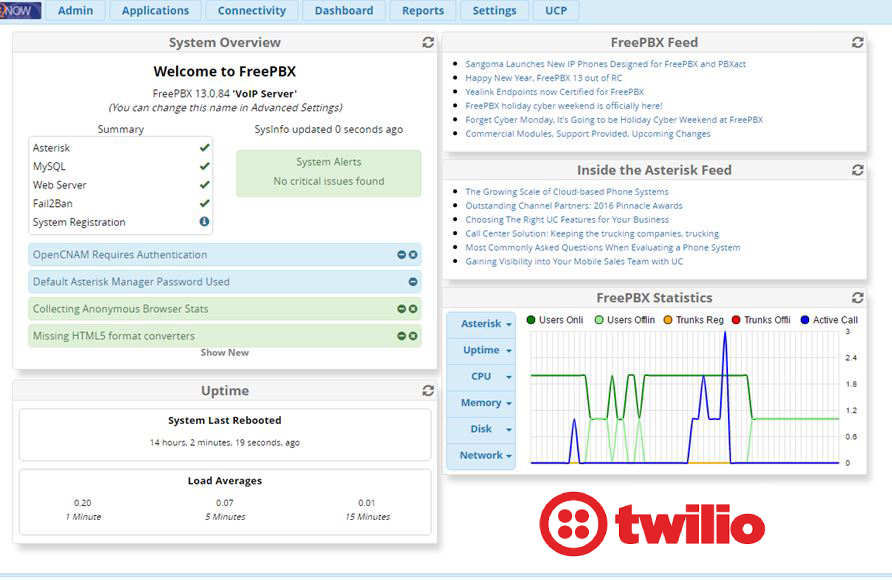Toggle Active Calls series in chart legend
This screenshot has height=580, width=892.
(x=829, y=320)
